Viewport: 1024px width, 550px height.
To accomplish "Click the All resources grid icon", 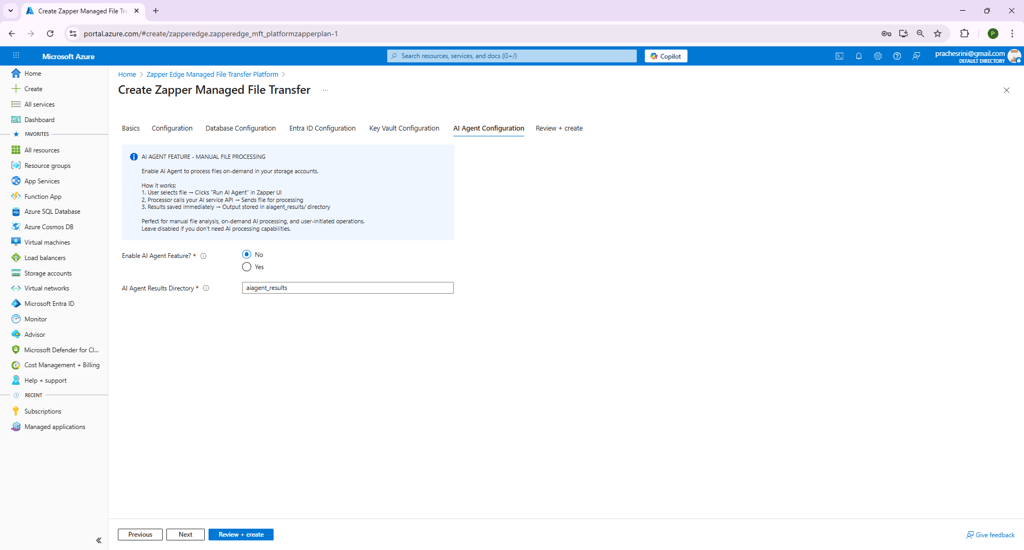I will coord(16,150).
